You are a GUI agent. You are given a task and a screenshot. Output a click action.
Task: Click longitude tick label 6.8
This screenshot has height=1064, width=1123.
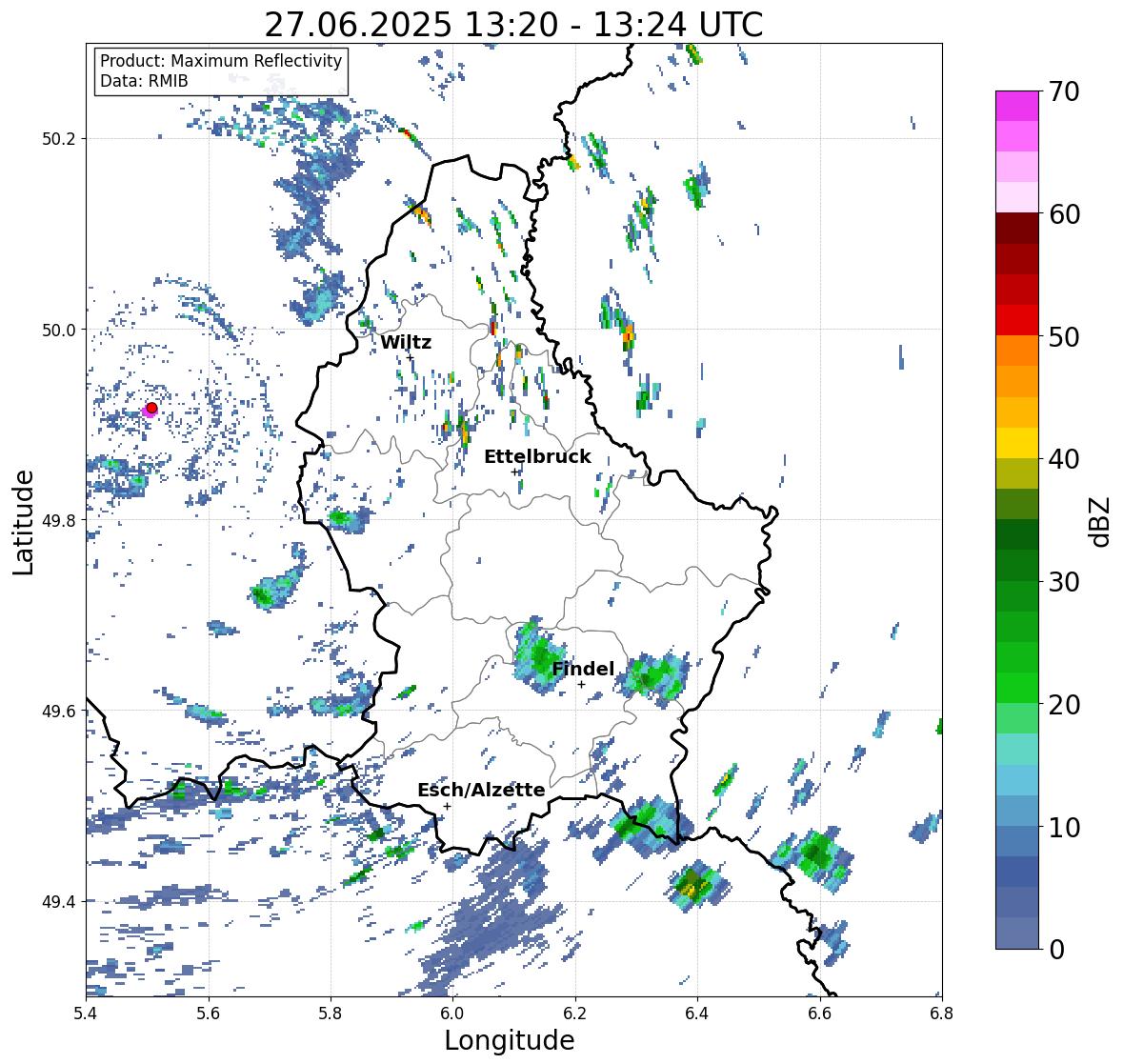(x=942, y=1014)
